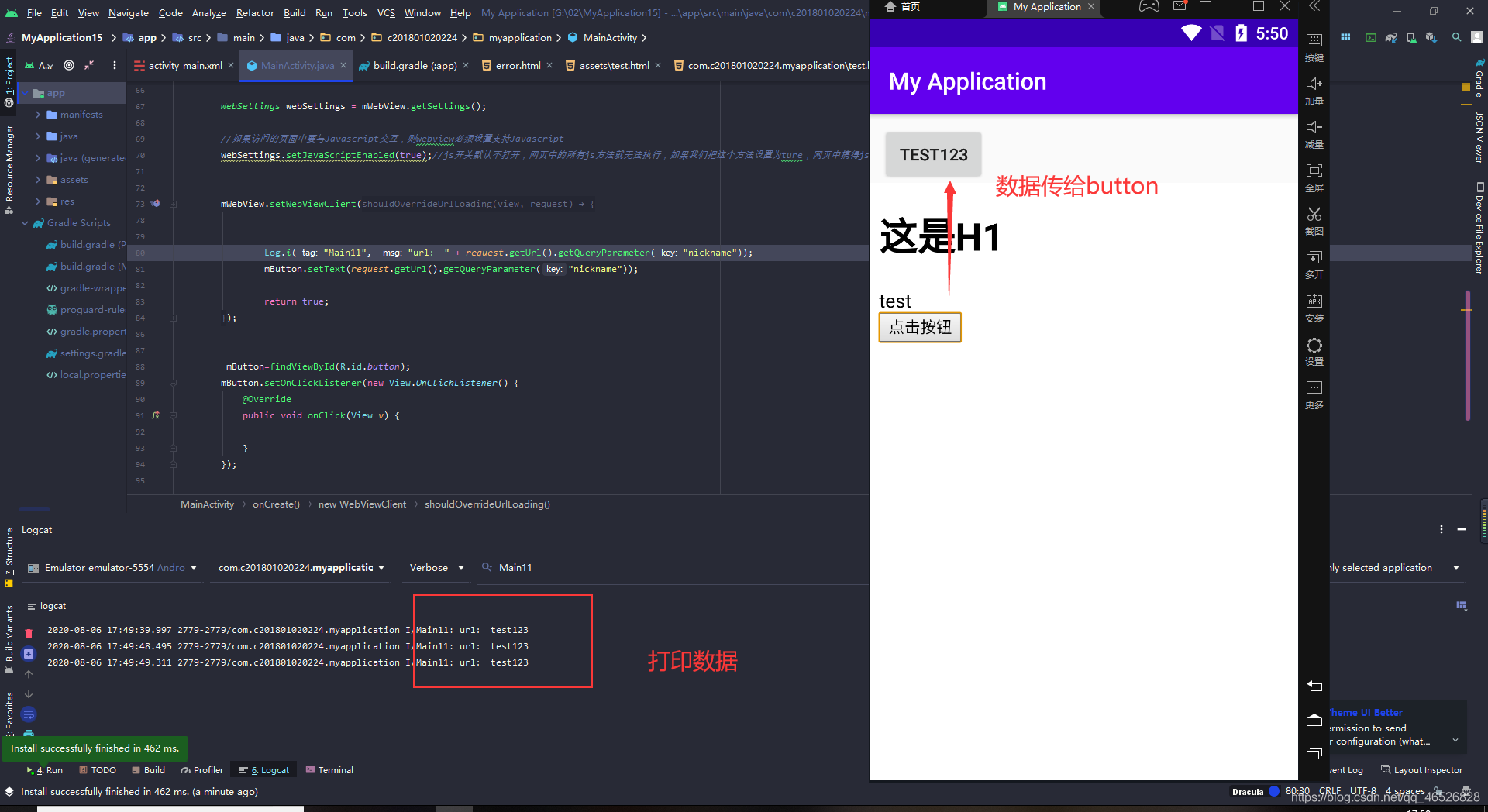
Task: Click the emulator home icon on the sidebar
Action: tap(1314, 720)
